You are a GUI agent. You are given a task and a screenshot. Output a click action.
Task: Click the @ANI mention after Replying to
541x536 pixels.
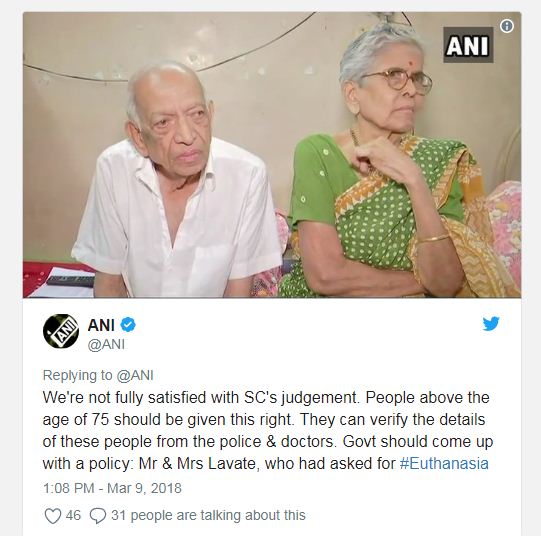135,375
